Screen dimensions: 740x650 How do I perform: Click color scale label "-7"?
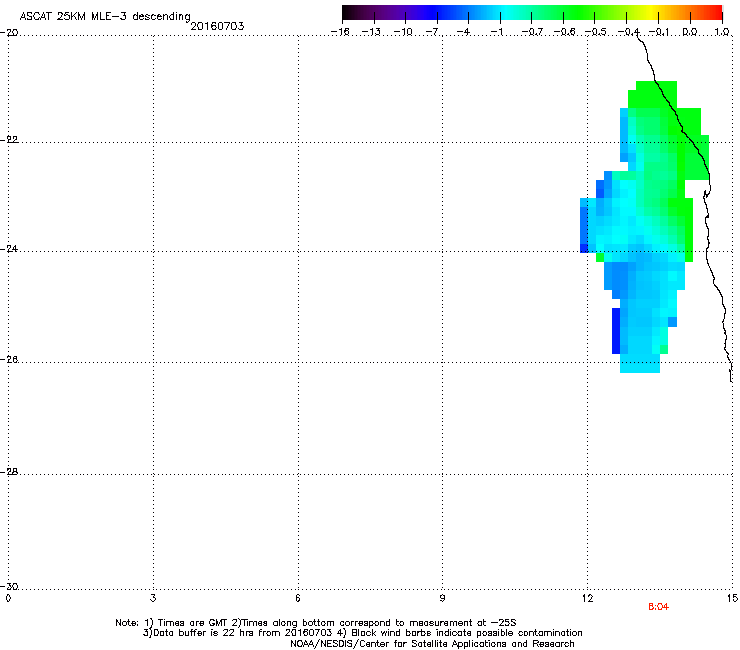click(x=433, y=32)
